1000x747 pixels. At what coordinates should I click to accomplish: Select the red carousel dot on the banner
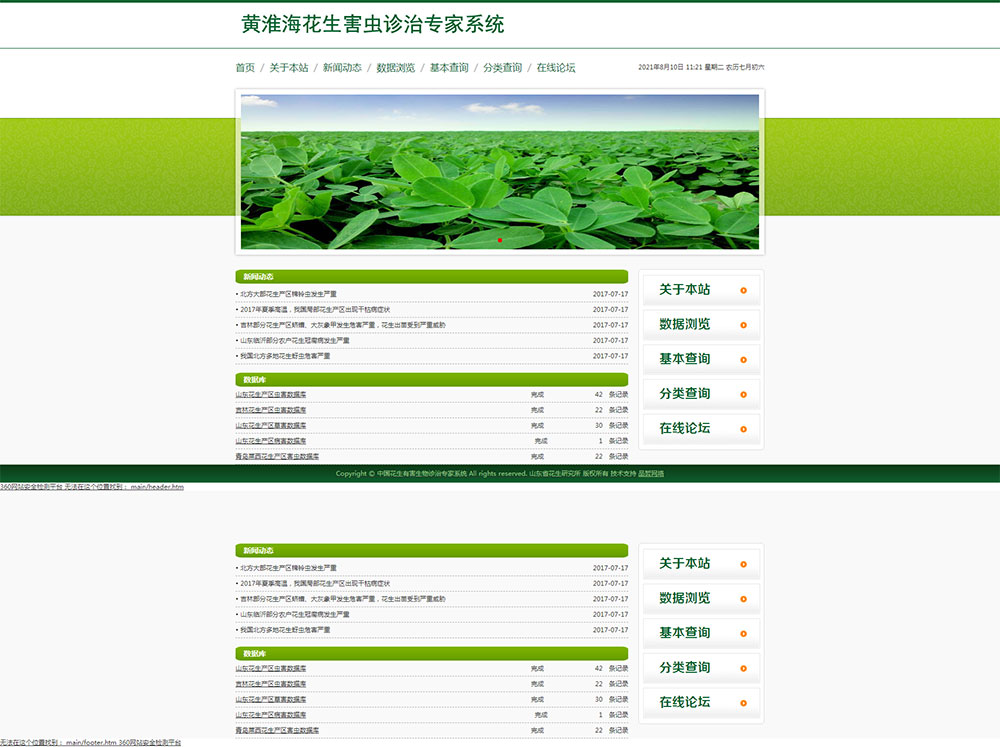[x=499, y=240]
